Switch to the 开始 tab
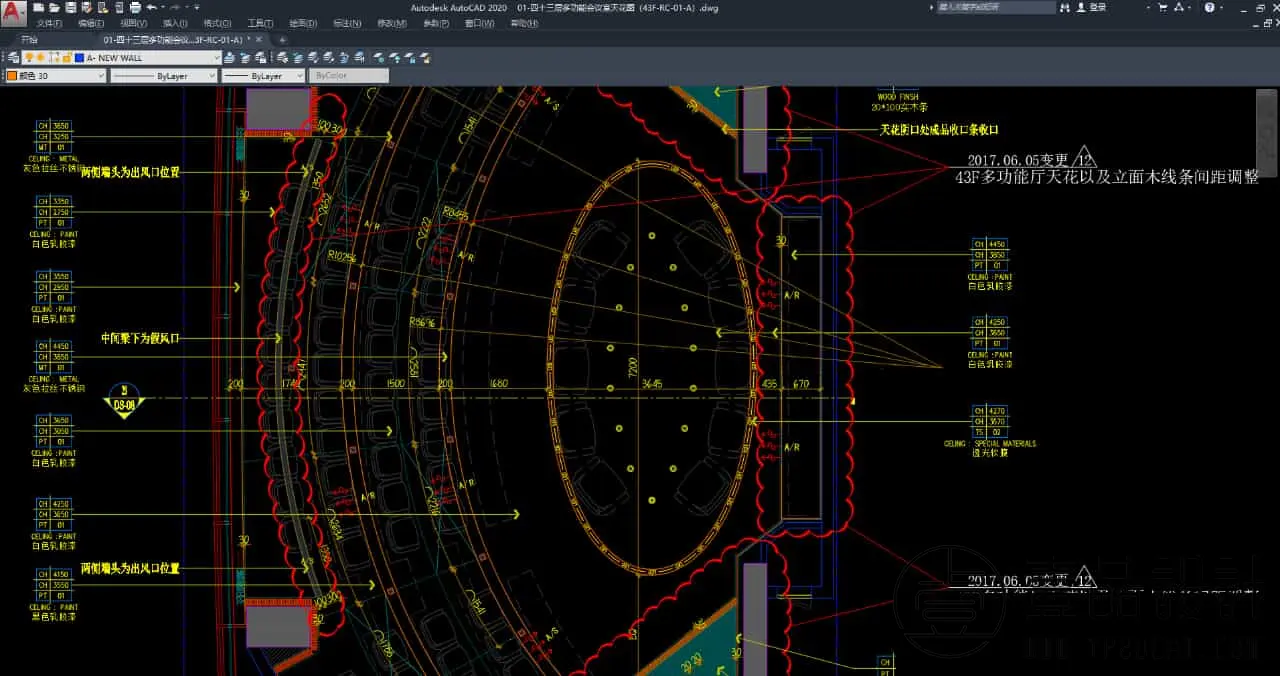The width and height of the screenshot is (1280, 676). click(29, 40)
